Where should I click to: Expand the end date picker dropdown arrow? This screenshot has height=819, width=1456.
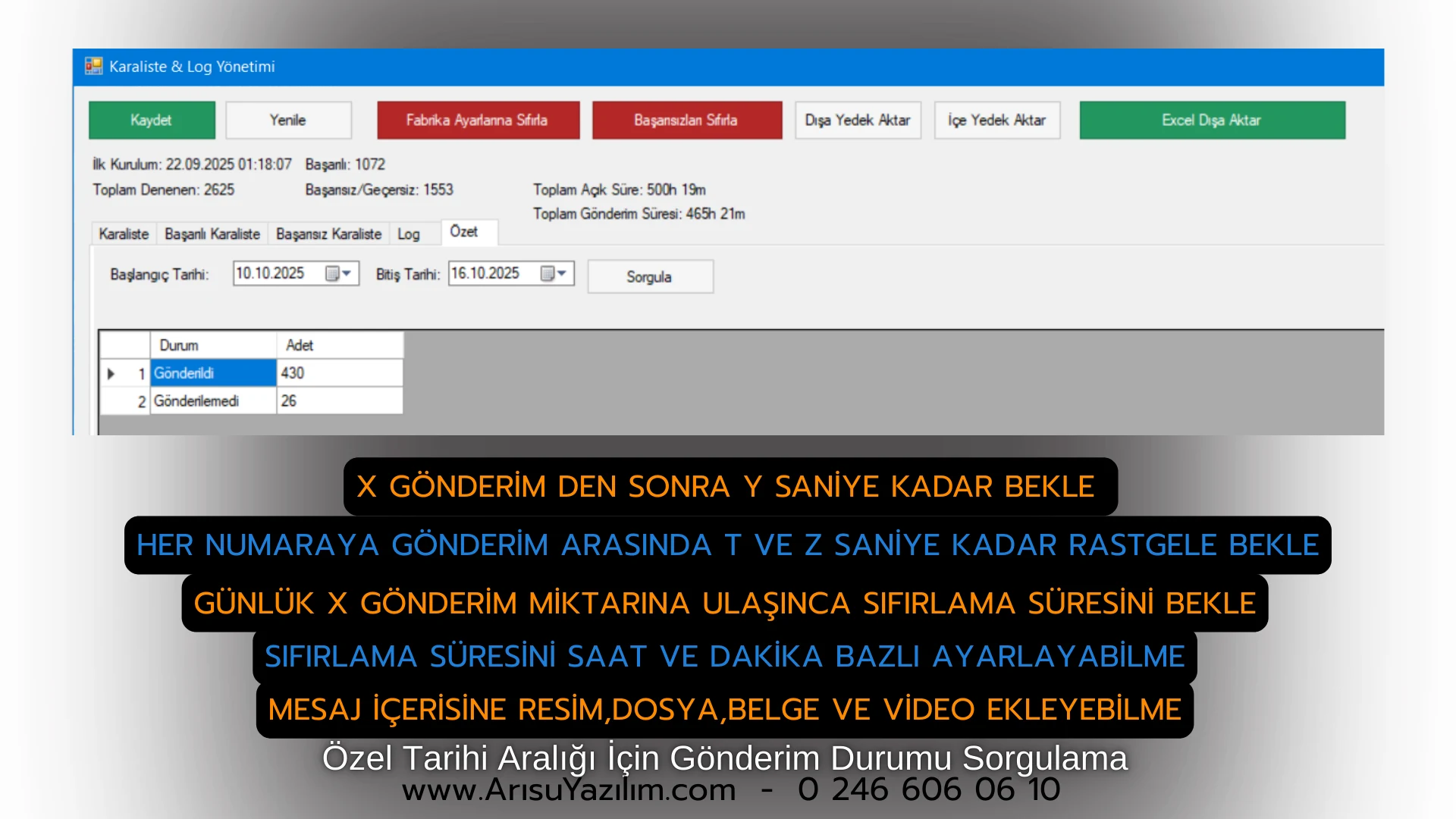pos(563,274)
